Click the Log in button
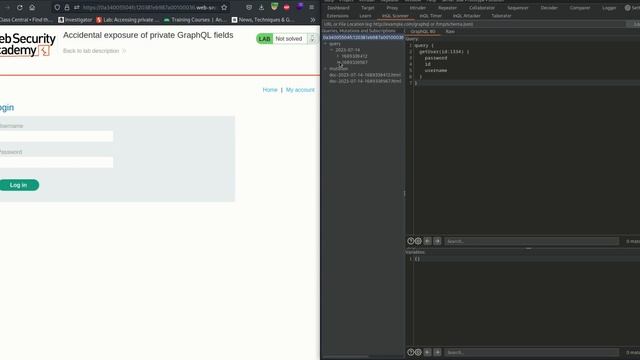The height and width of the screenshot is (360, 640). pos(19,185)
